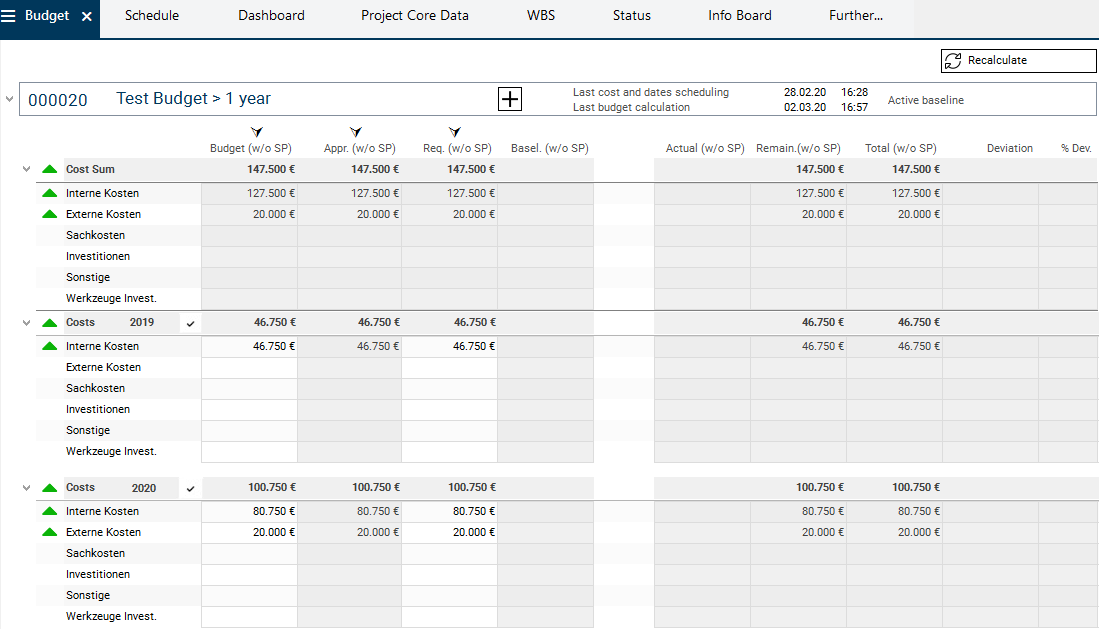Image resolution: width=1099 pixels, height=629 pixels.
Task: Click the arrow icon above Req. (w/o SP)
Action: (x=455, y=132)
